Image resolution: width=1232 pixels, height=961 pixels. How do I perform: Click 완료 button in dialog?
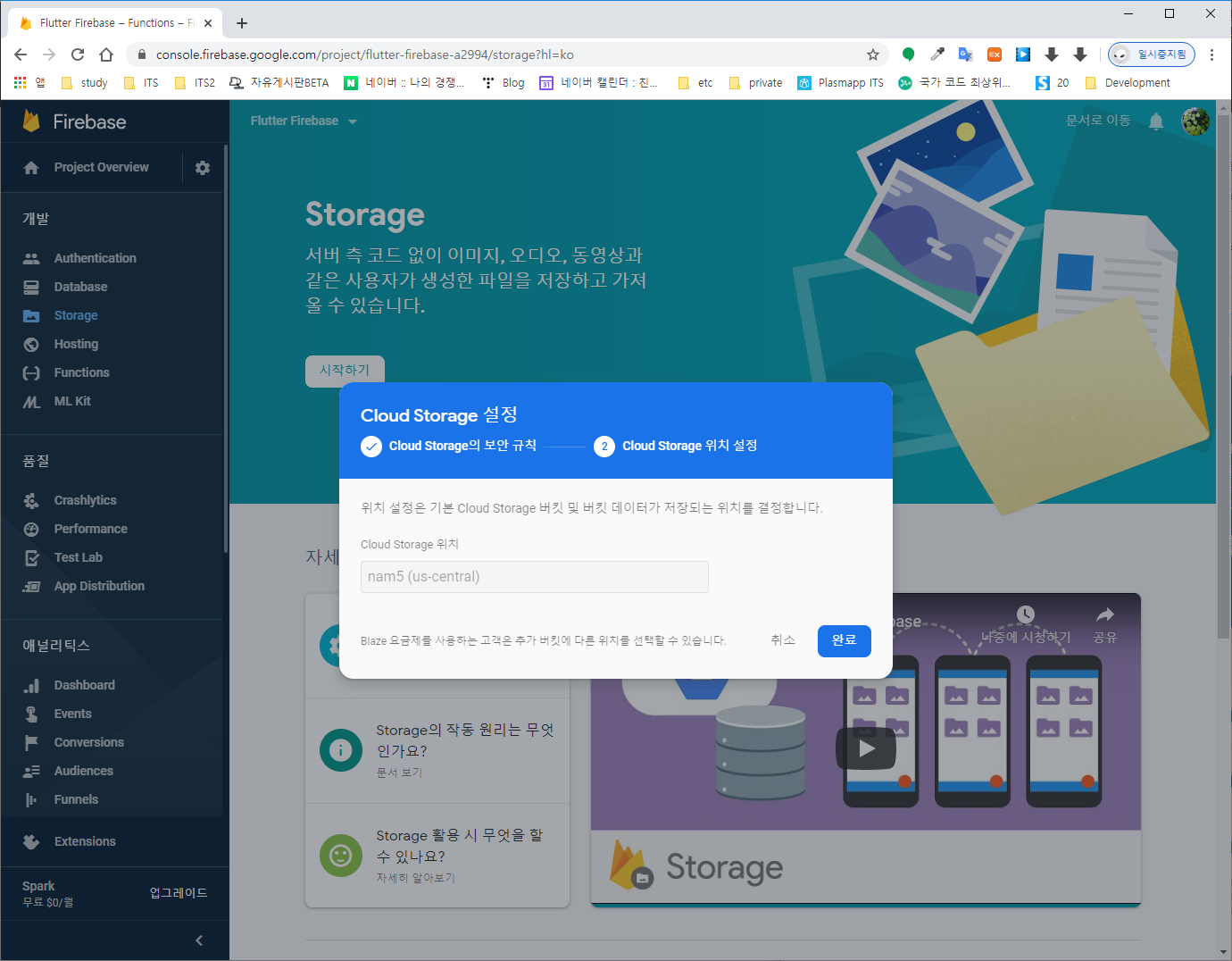pos(844,640)
